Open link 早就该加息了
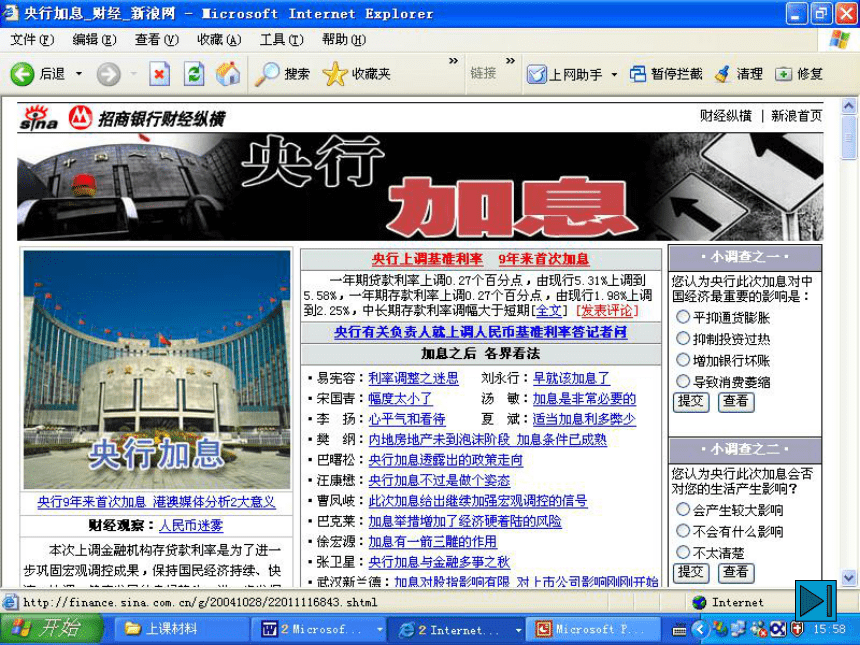Viewport: 860px width, 645px height. [571, 378]
